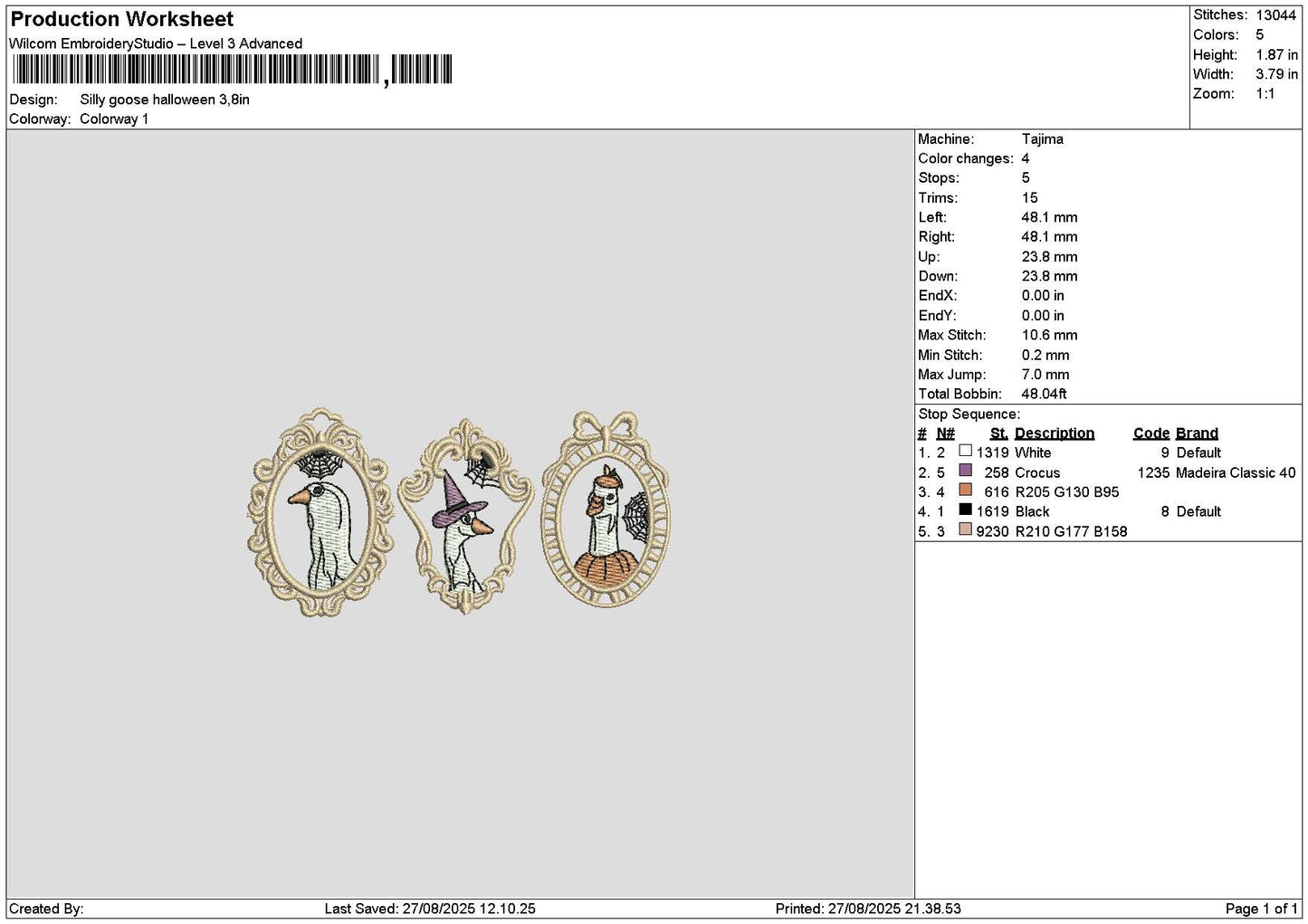Click the 'Black' description text
1308x924 pixels.
click(1032, 511)
